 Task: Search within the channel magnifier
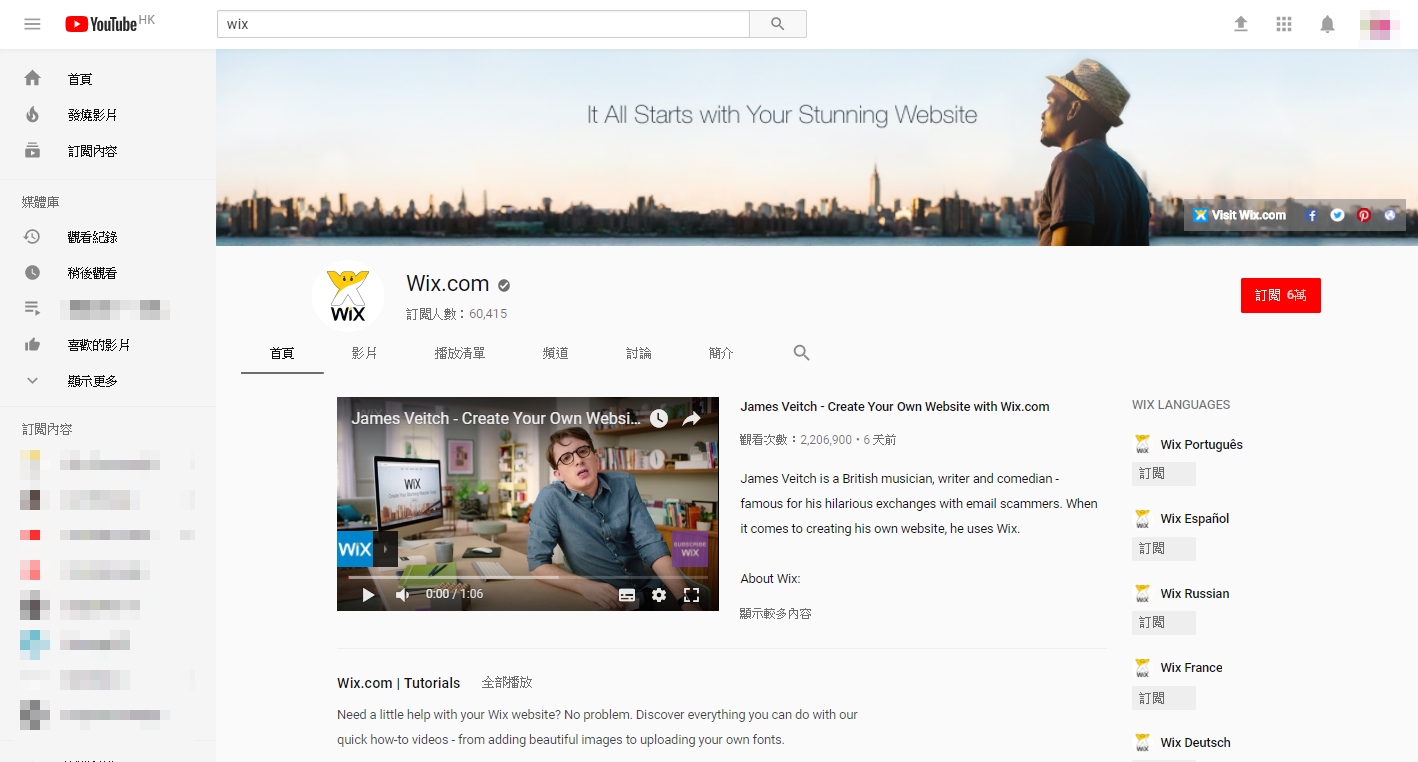point(801,353)
